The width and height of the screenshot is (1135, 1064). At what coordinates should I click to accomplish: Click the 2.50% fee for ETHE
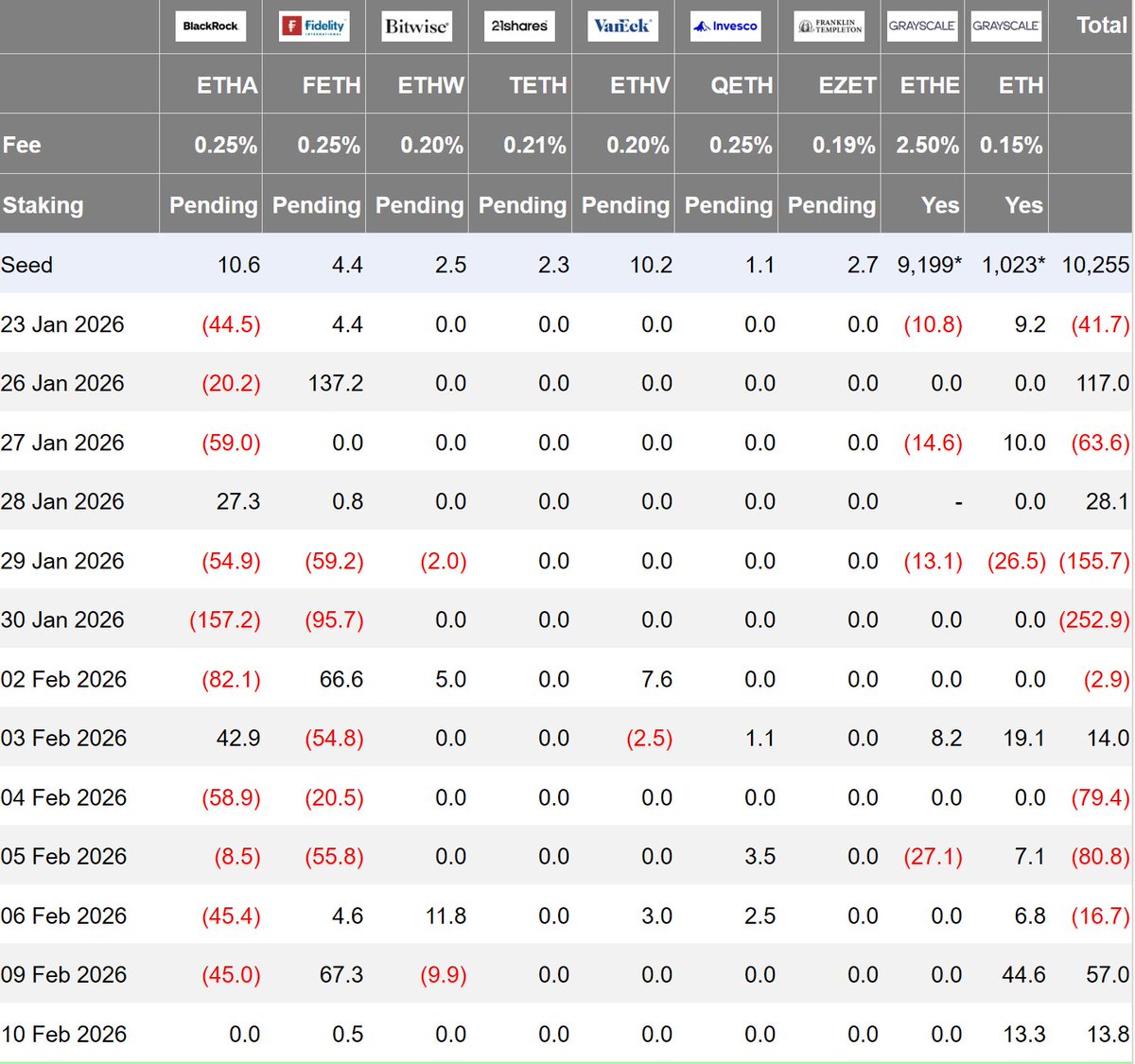click(927, 146)
